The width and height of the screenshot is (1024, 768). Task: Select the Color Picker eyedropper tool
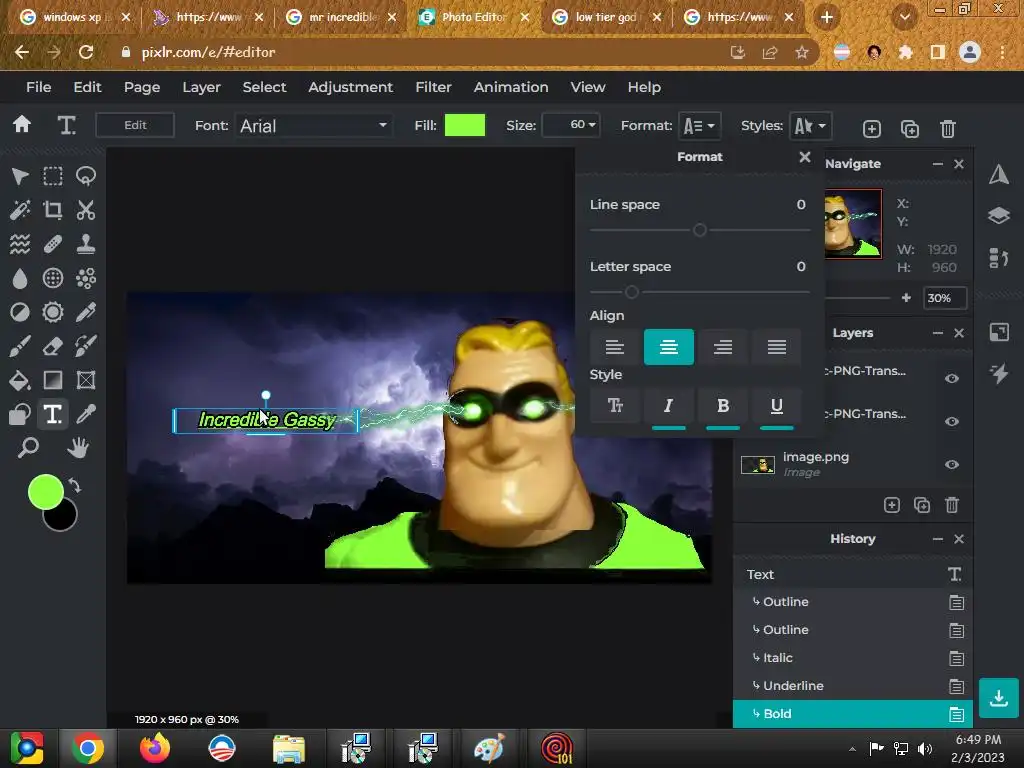coord(86,414)
